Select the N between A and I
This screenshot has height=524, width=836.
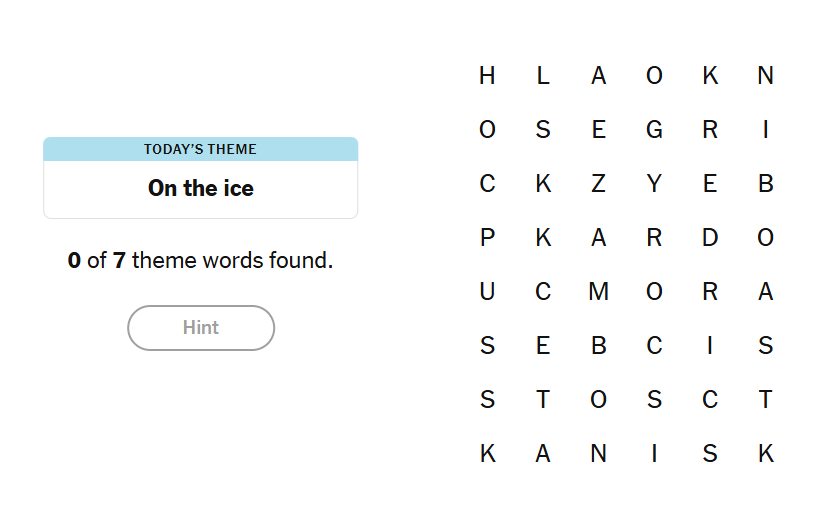(x=598, y=454)
